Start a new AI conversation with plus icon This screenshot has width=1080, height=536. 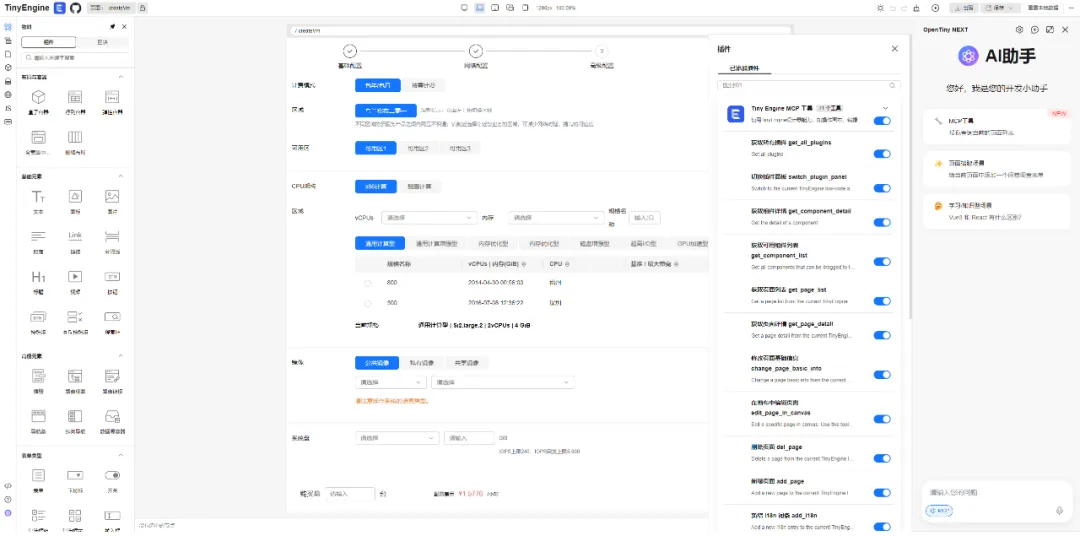(x=1035, y=30)
